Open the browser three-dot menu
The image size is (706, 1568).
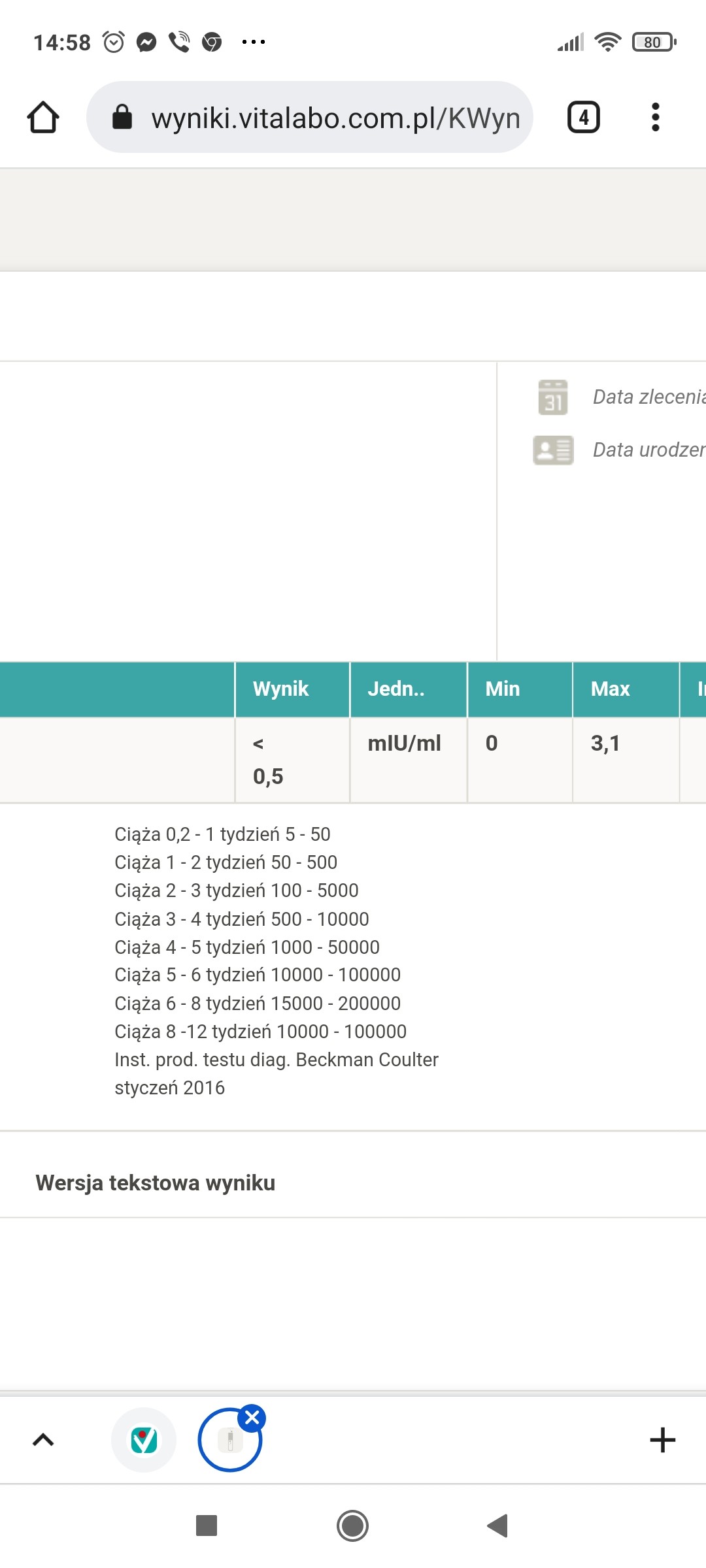[656, 118]
